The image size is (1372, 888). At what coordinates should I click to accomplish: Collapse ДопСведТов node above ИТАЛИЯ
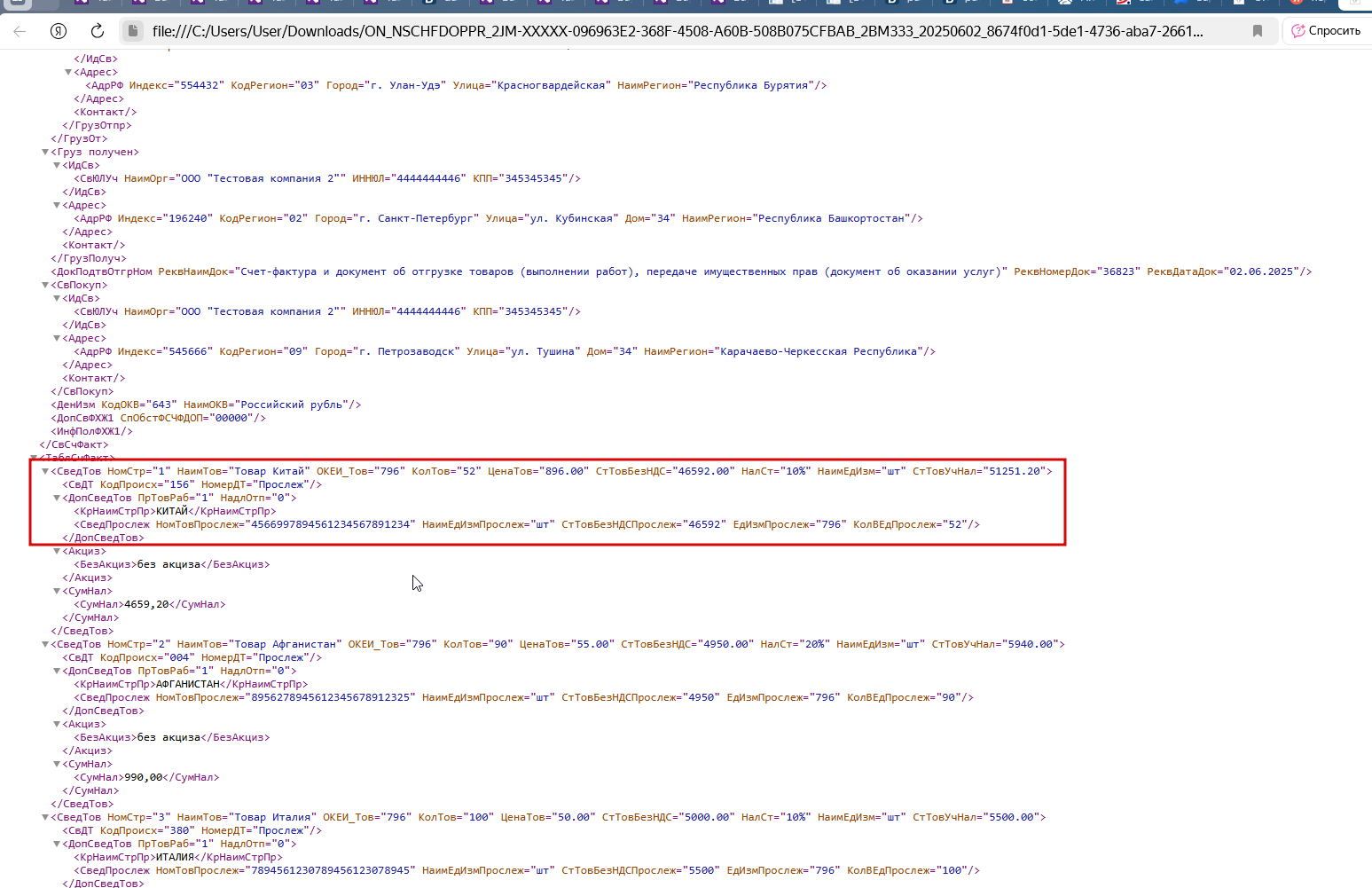pyautogui.click(x=57, y=845)
